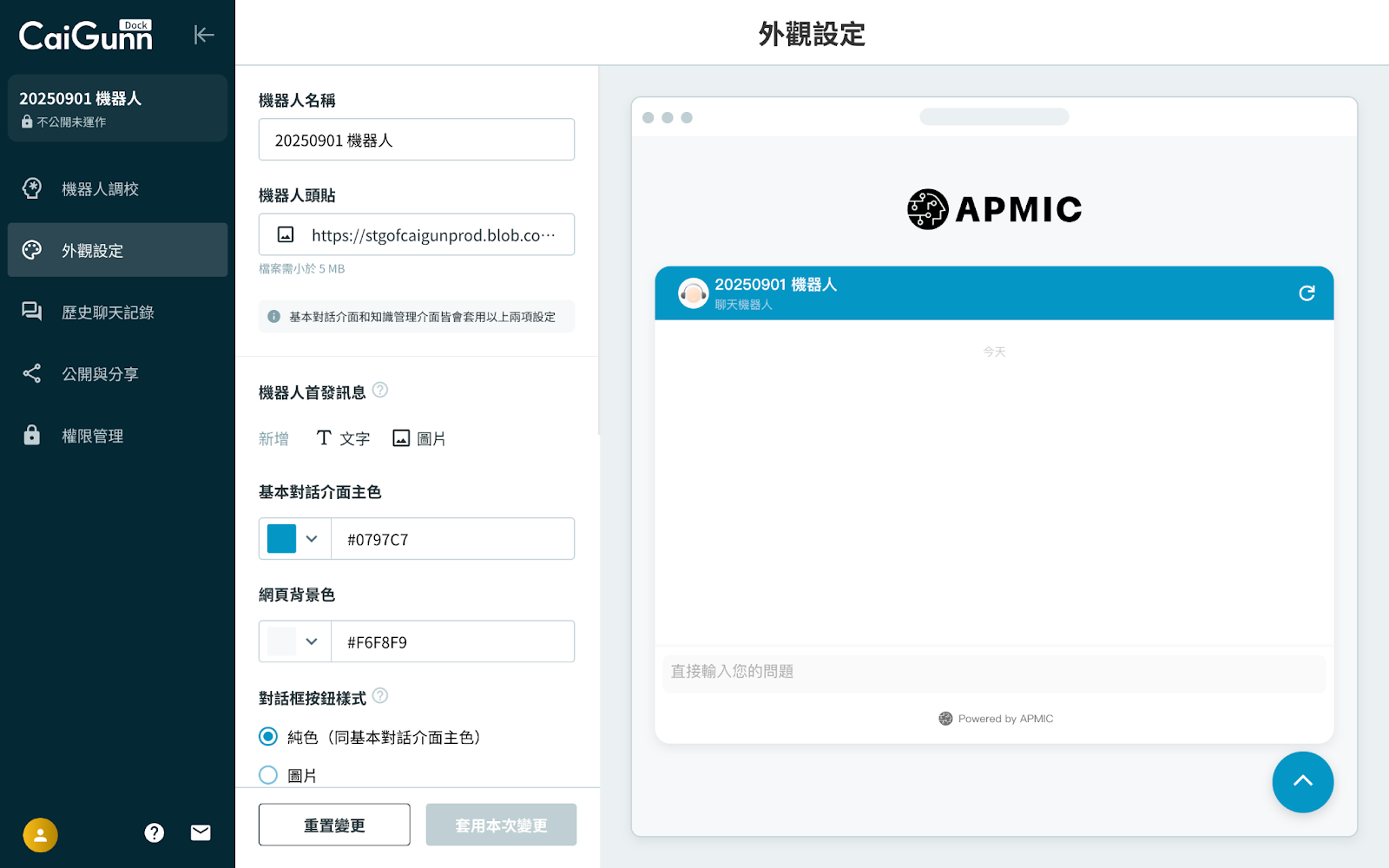Show help tooltip for 機器人首發訊息
This screenshot has width=1389, height=868.
pyautogui.click(x=380, y=391)
